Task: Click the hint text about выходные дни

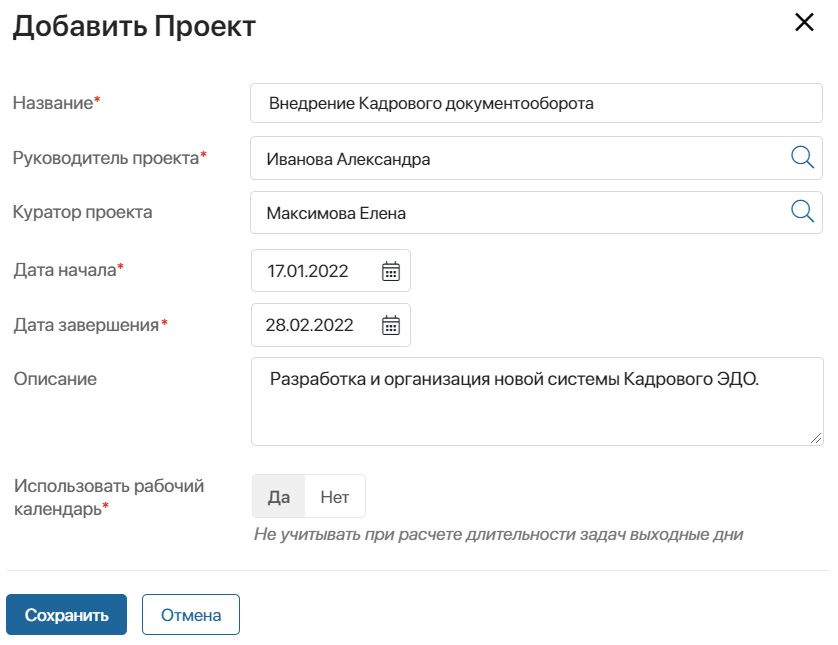Action: click(x=499, y=534)
